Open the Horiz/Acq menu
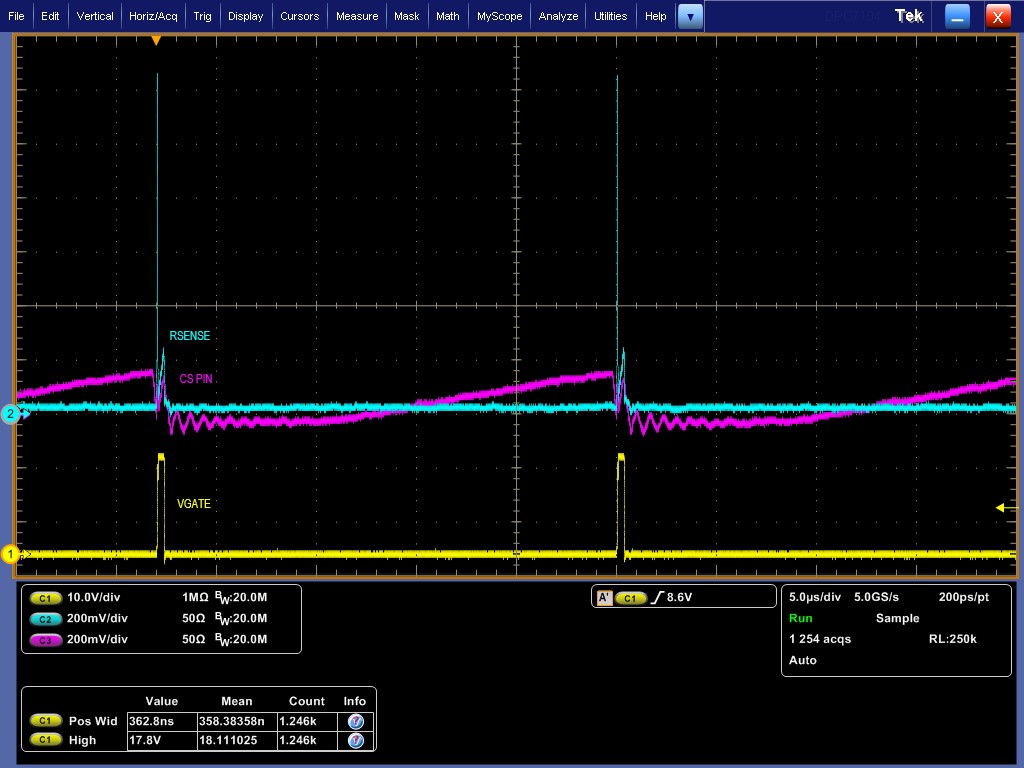1024x768 pixels. [152, 16]
